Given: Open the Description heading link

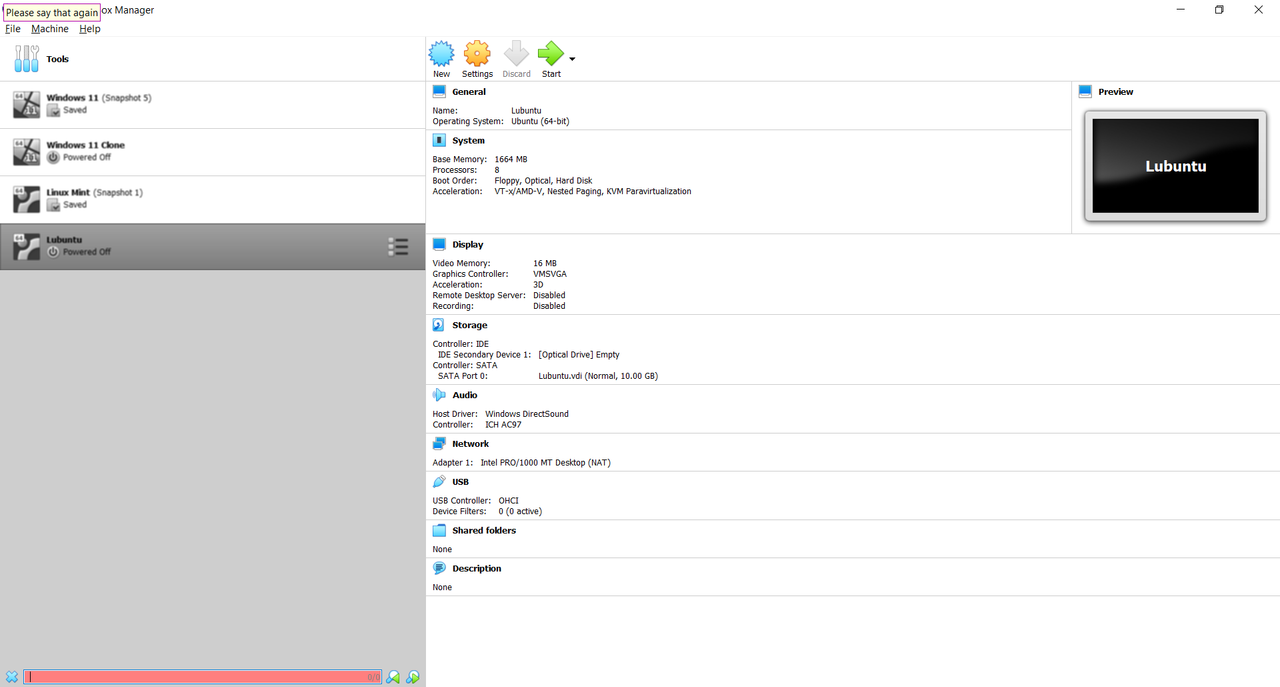Looking at the screenshot, I should [x=477, y=569].
